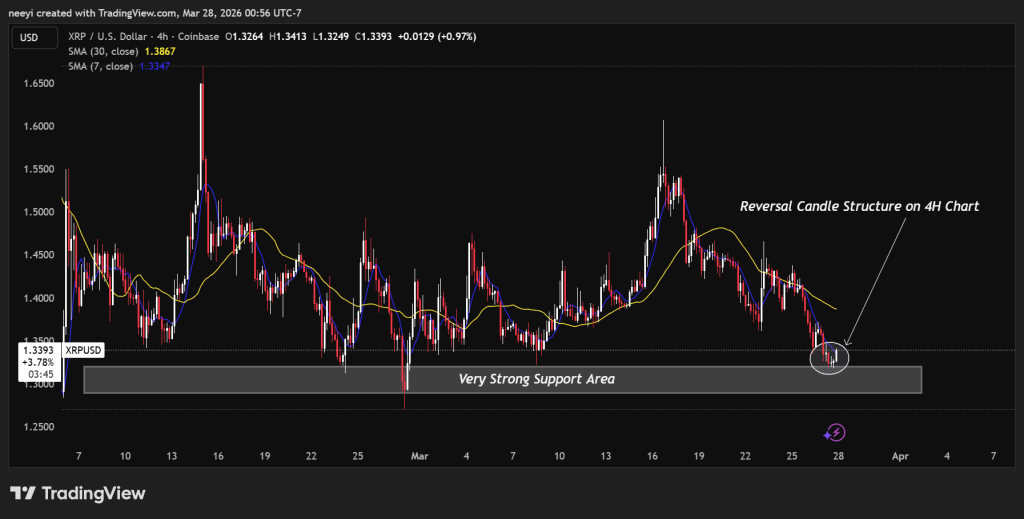Select the Very Strong Support Area rectangle
This screenshot has width=1024, height=519.
501,380
